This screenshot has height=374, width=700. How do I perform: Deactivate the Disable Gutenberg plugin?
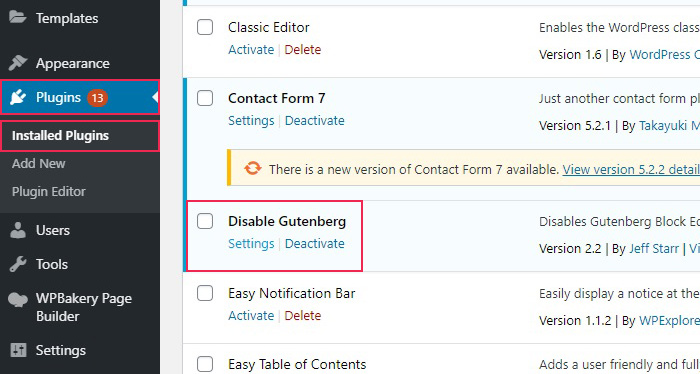coord(315,244)
